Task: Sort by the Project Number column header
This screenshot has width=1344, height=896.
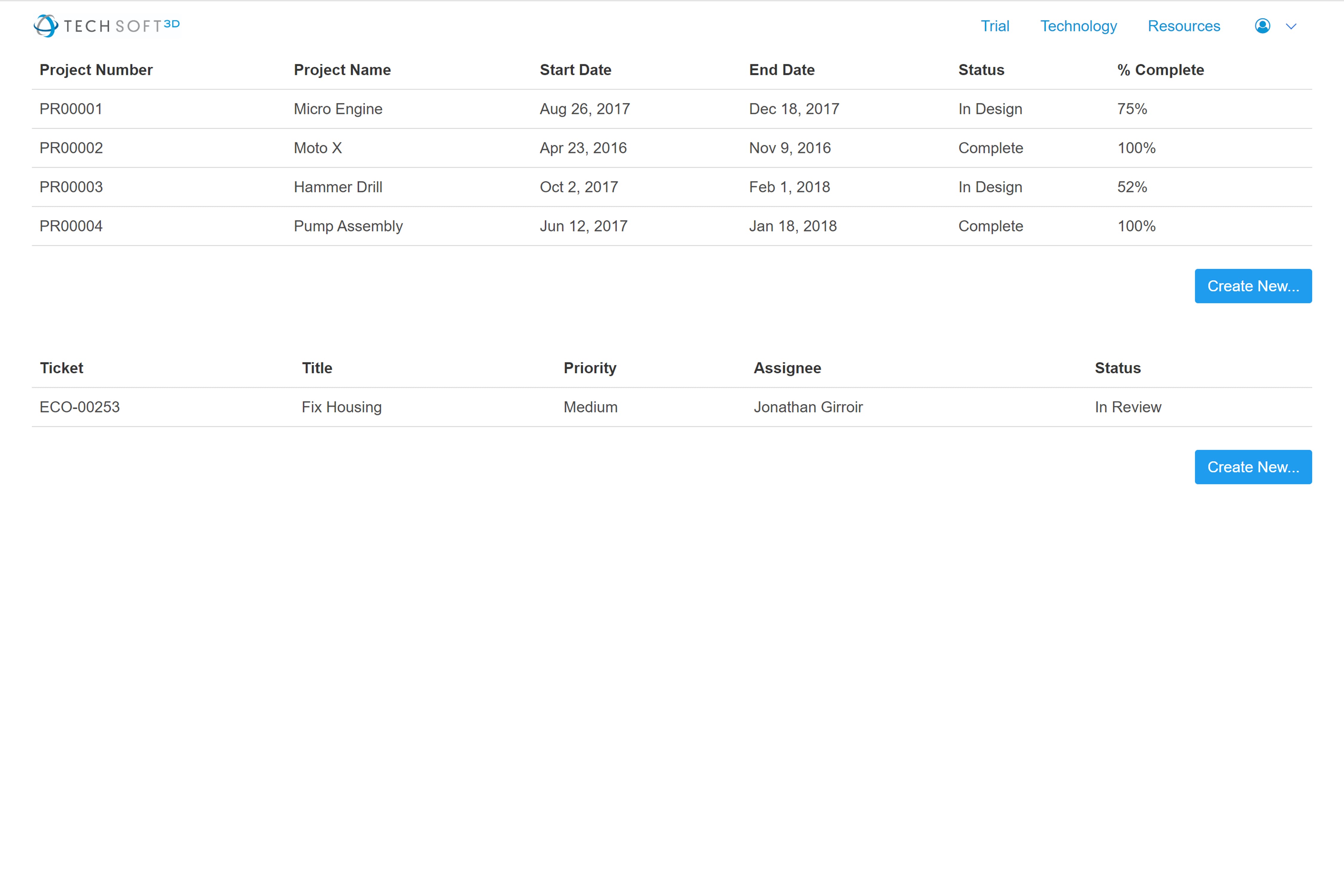Action: click(96, 70)
